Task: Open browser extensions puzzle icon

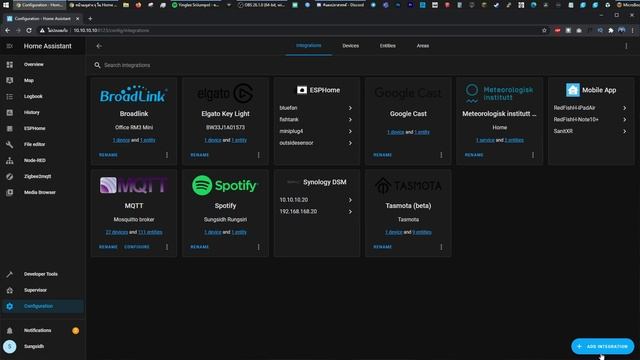Action: pyautogui.click(x=611, y=31)
